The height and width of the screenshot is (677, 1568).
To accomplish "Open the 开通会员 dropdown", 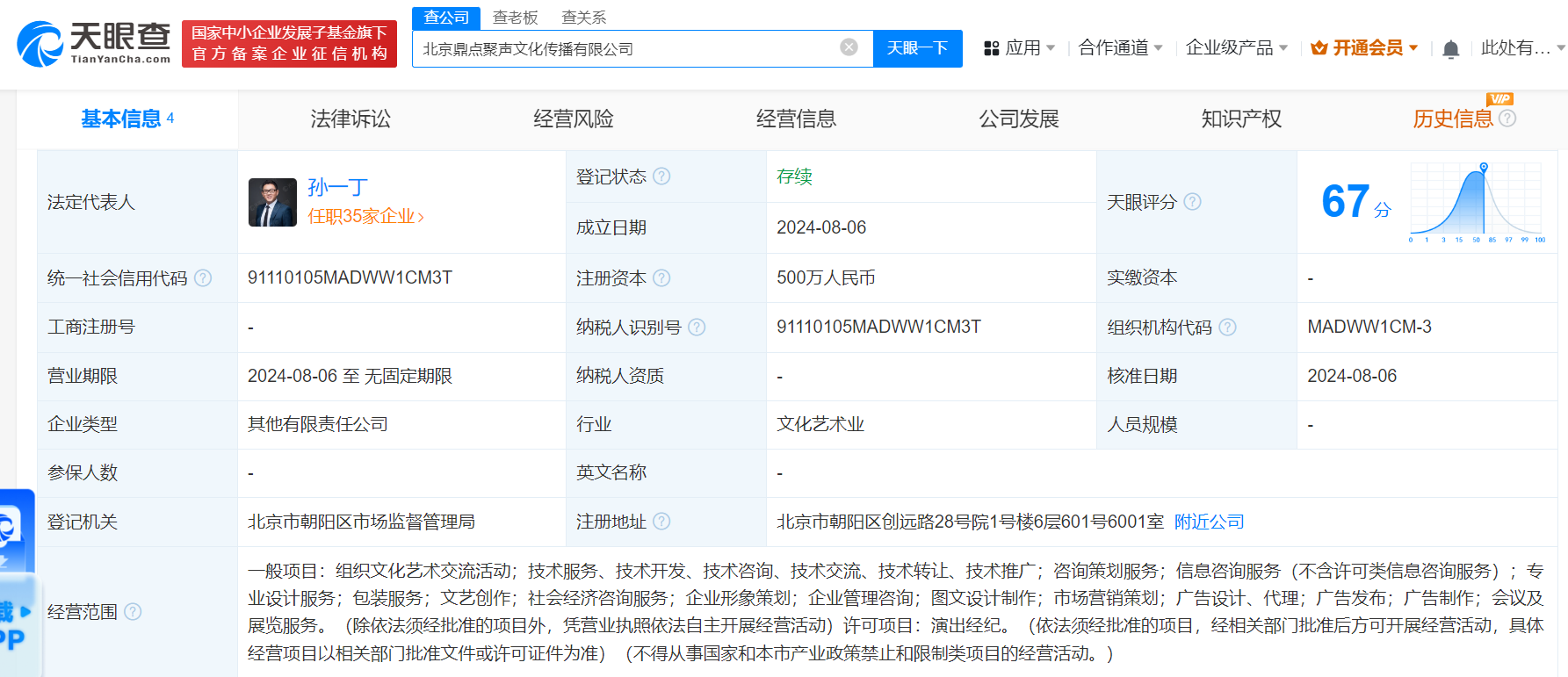I will [1364, 48].
